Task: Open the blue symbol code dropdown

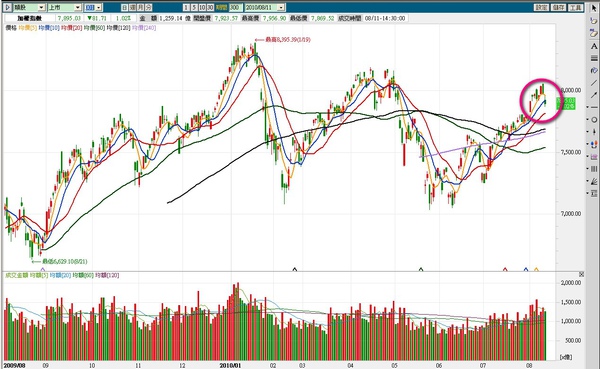Action: (x=99, y=7)
